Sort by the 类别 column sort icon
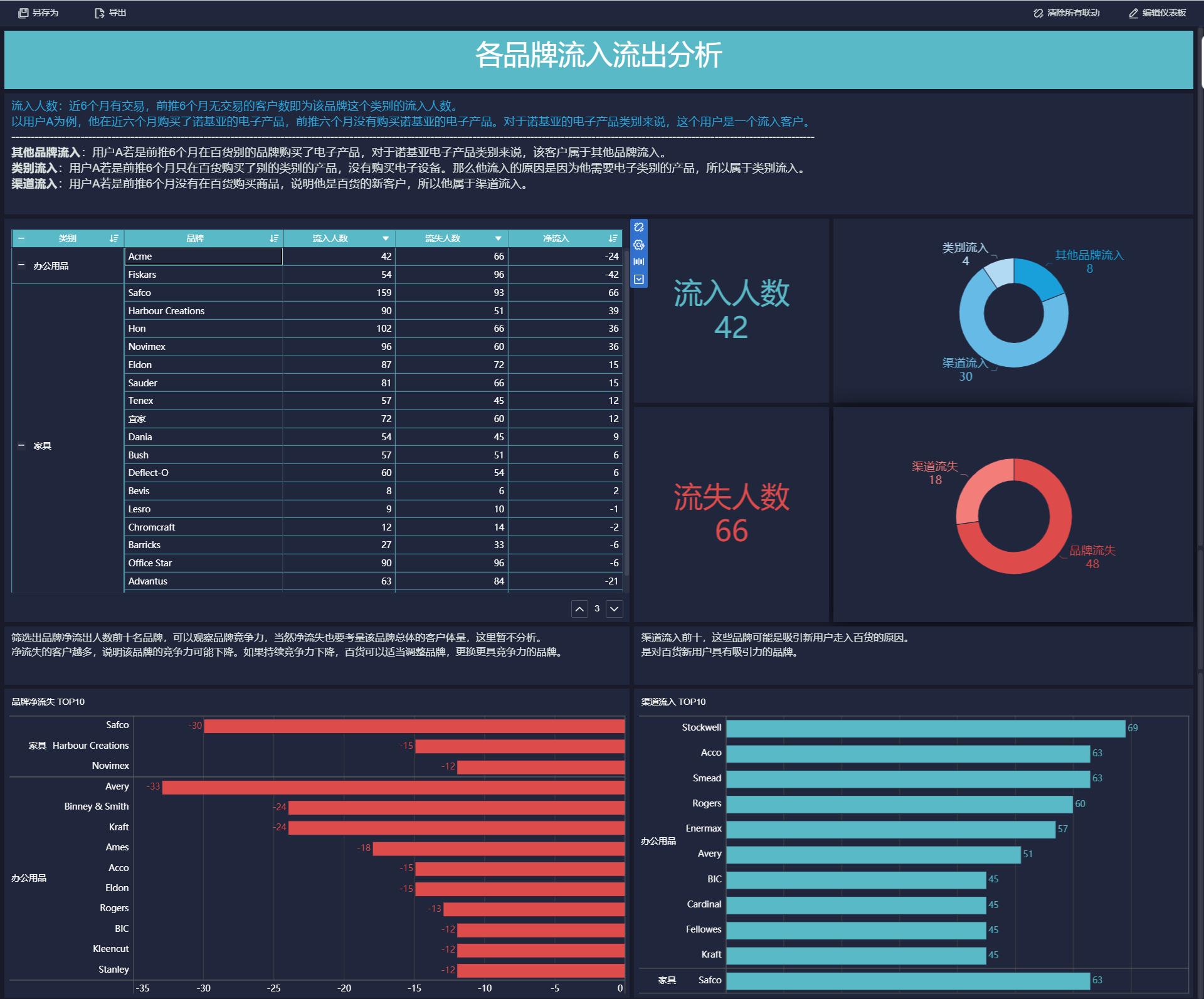Image resolution: width=1204 pixels, height=999 pixels. pyautogui.click(x=114, y=238)
